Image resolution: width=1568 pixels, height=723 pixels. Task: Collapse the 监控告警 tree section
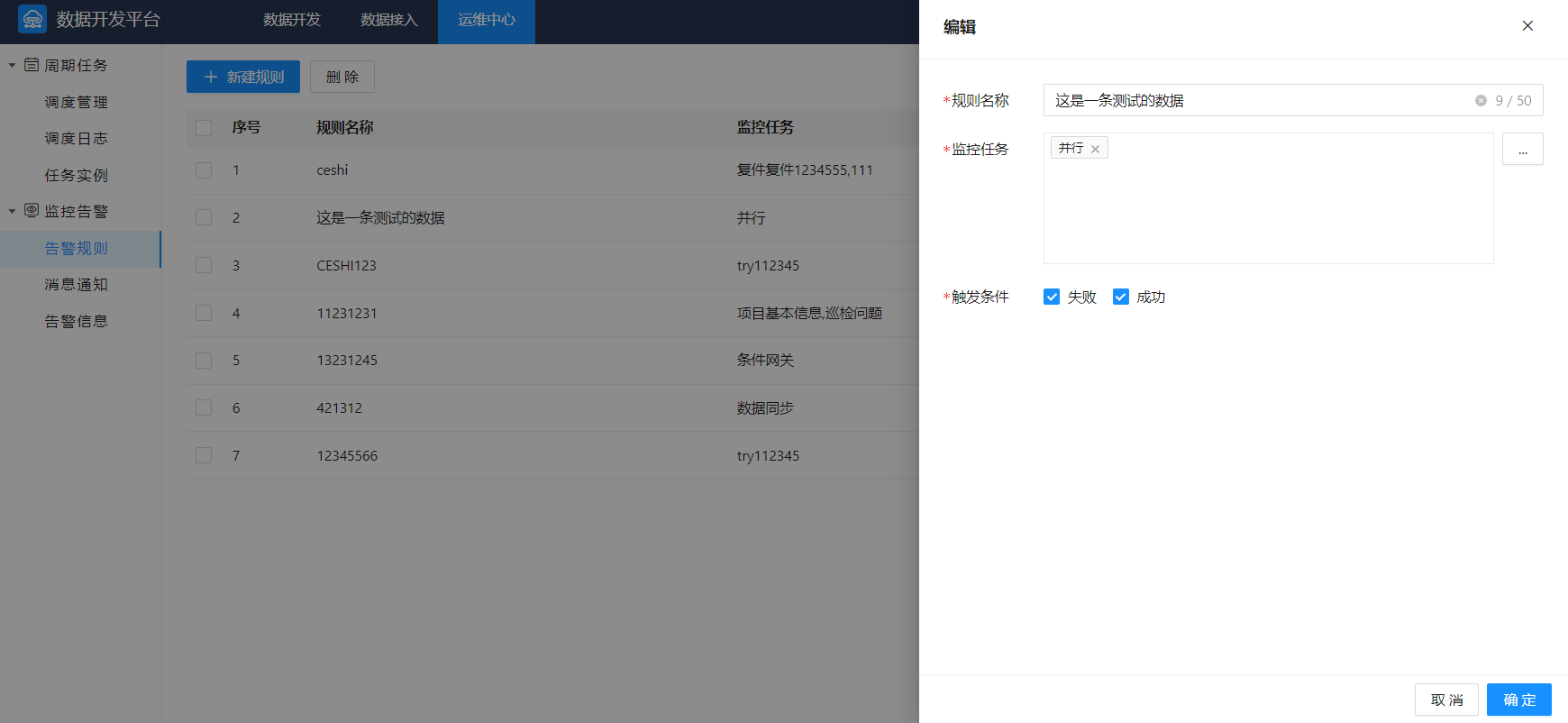(13, 211)
